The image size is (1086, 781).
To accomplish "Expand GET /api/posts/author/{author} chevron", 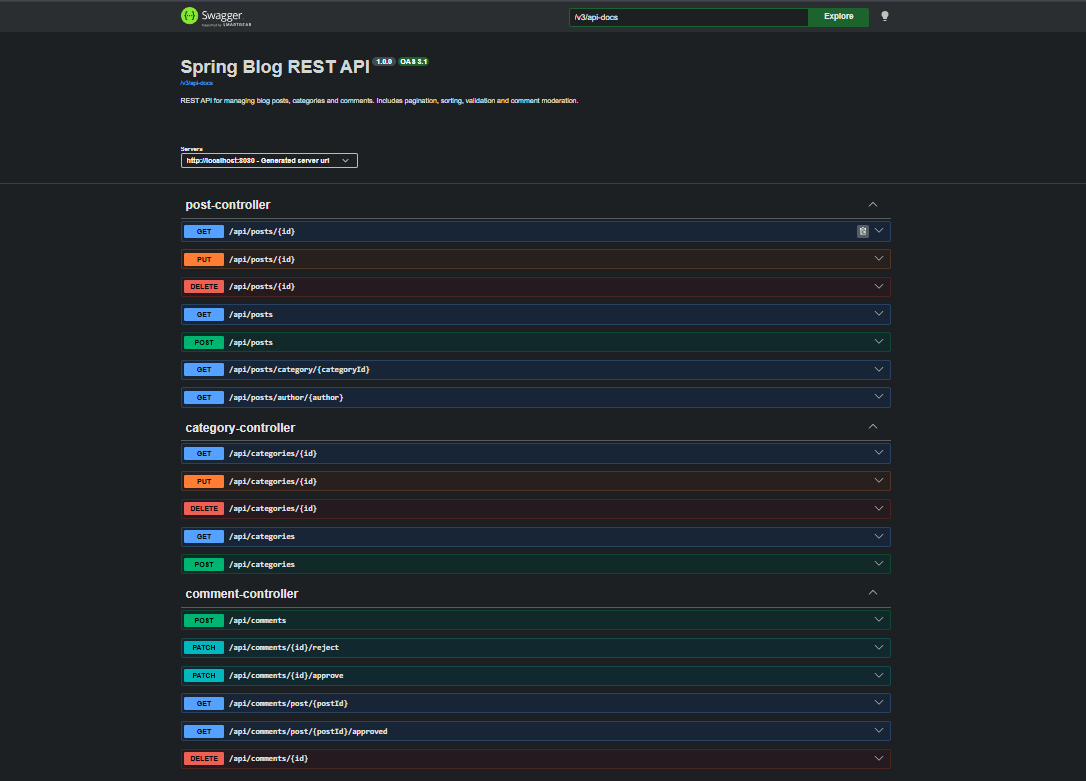I will point(879,397).
